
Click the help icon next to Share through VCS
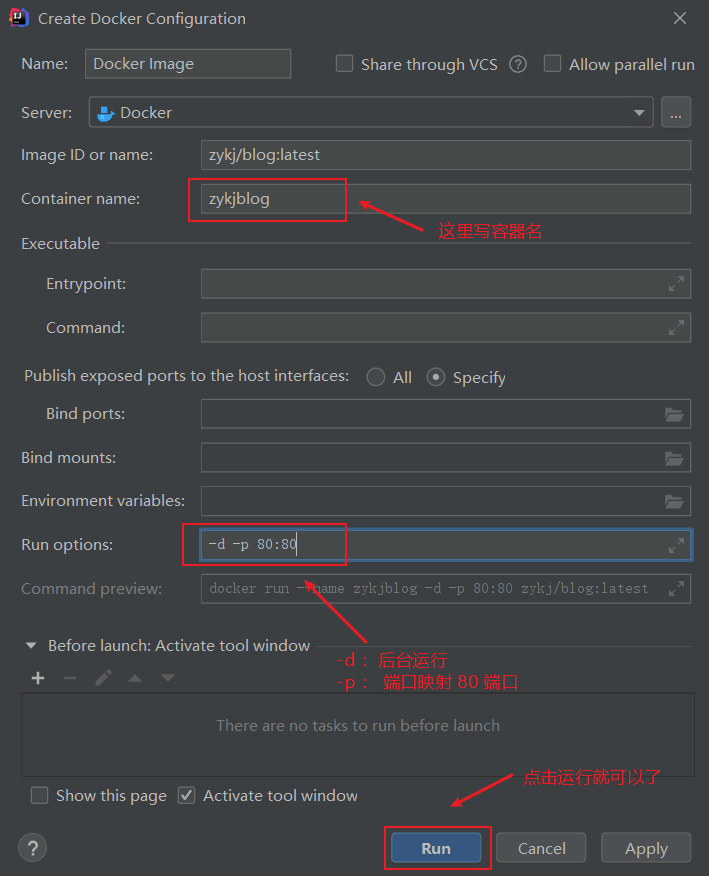(x=518, y=65)
